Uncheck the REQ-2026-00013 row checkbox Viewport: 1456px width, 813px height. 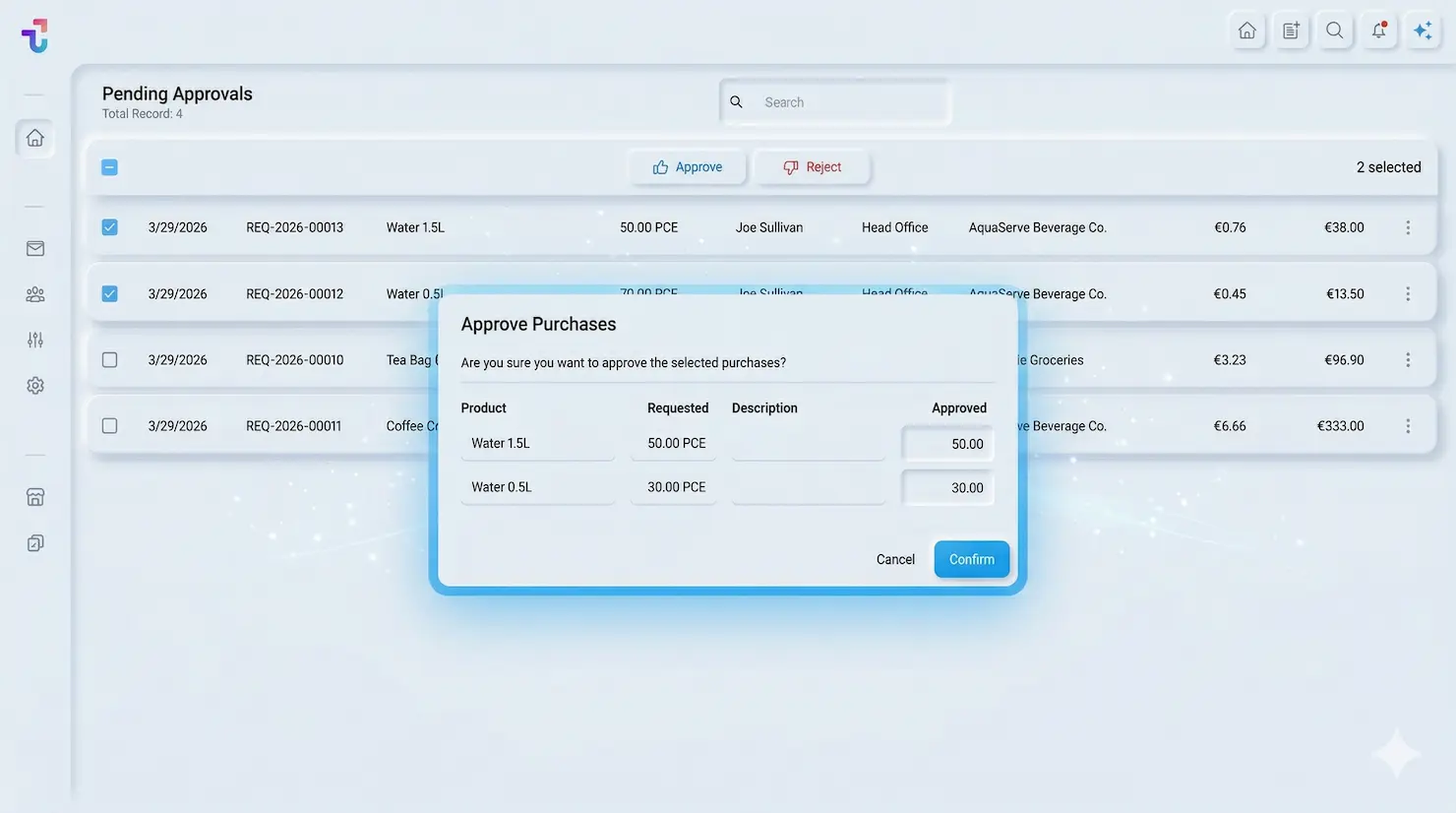pos(110,227)
